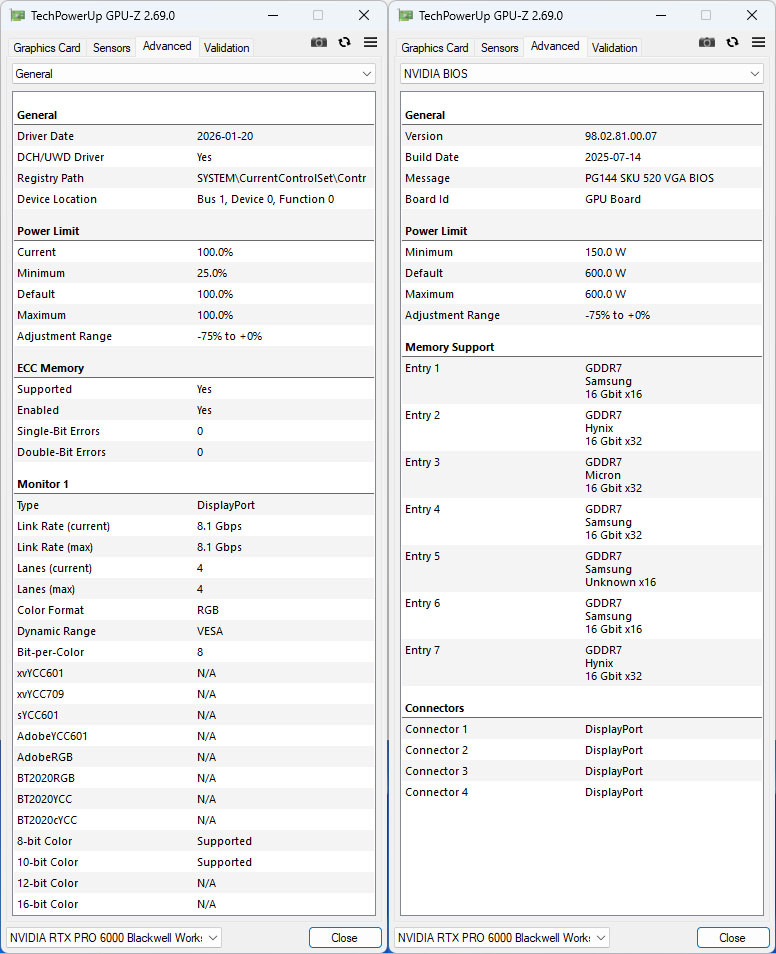Viewport: 776px width, 954px height.
Task: Open hamburger menu in right GPU-Z window
Action: (758, 42)
